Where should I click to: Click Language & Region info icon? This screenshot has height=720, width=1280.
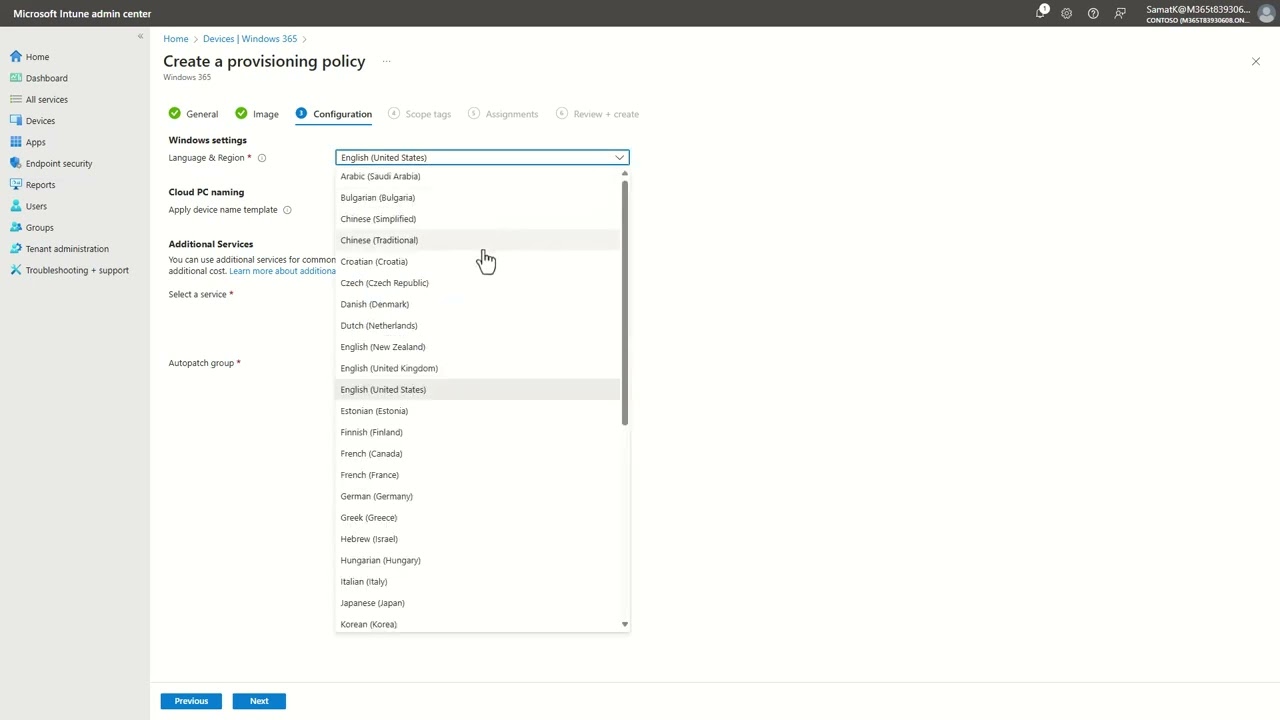point(262,158)
